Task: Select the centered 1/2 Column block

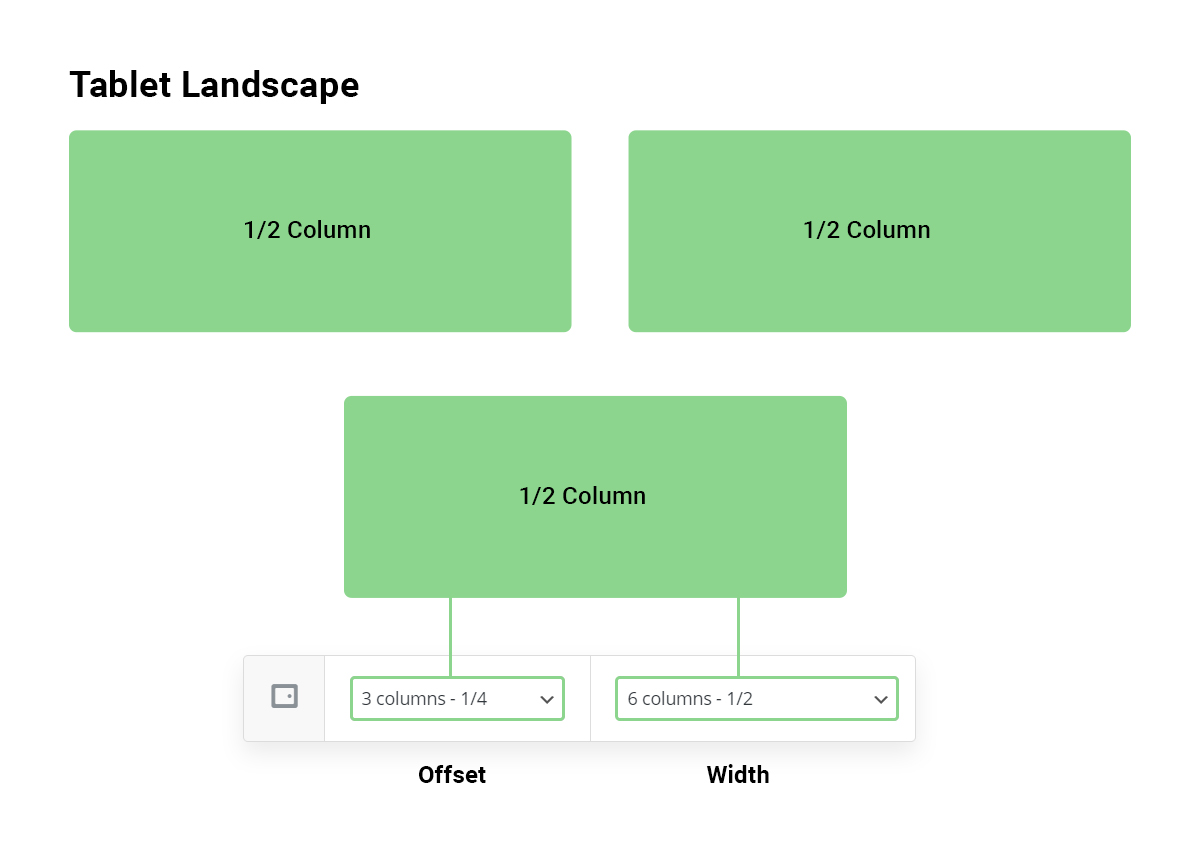Action: (595, 497)
